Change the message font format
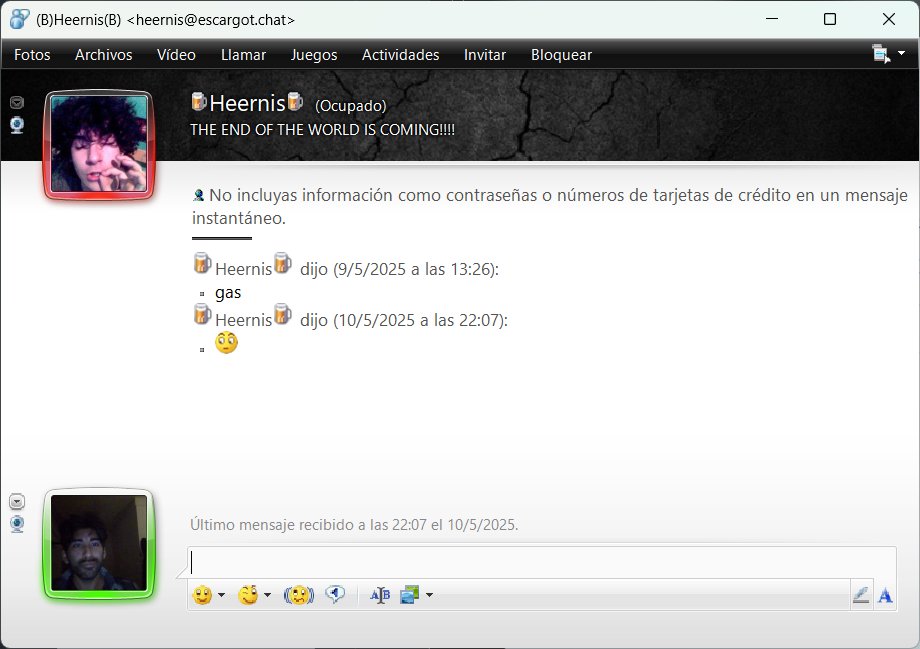Screen dimensions: 920x649 (379, 594)
